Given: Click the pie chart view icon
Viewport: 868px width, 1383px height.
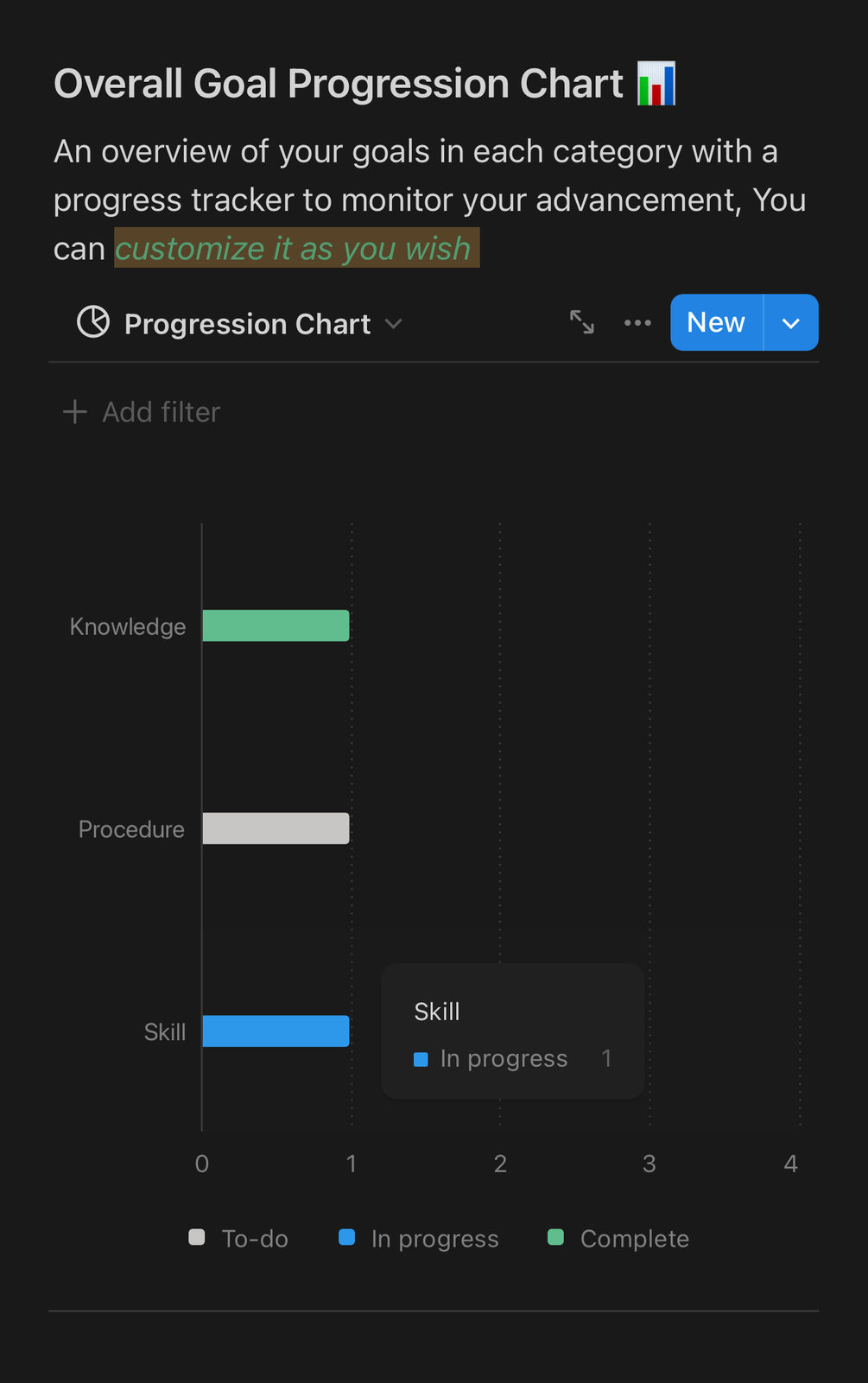Looking at the screenshot, I should 93,322.
